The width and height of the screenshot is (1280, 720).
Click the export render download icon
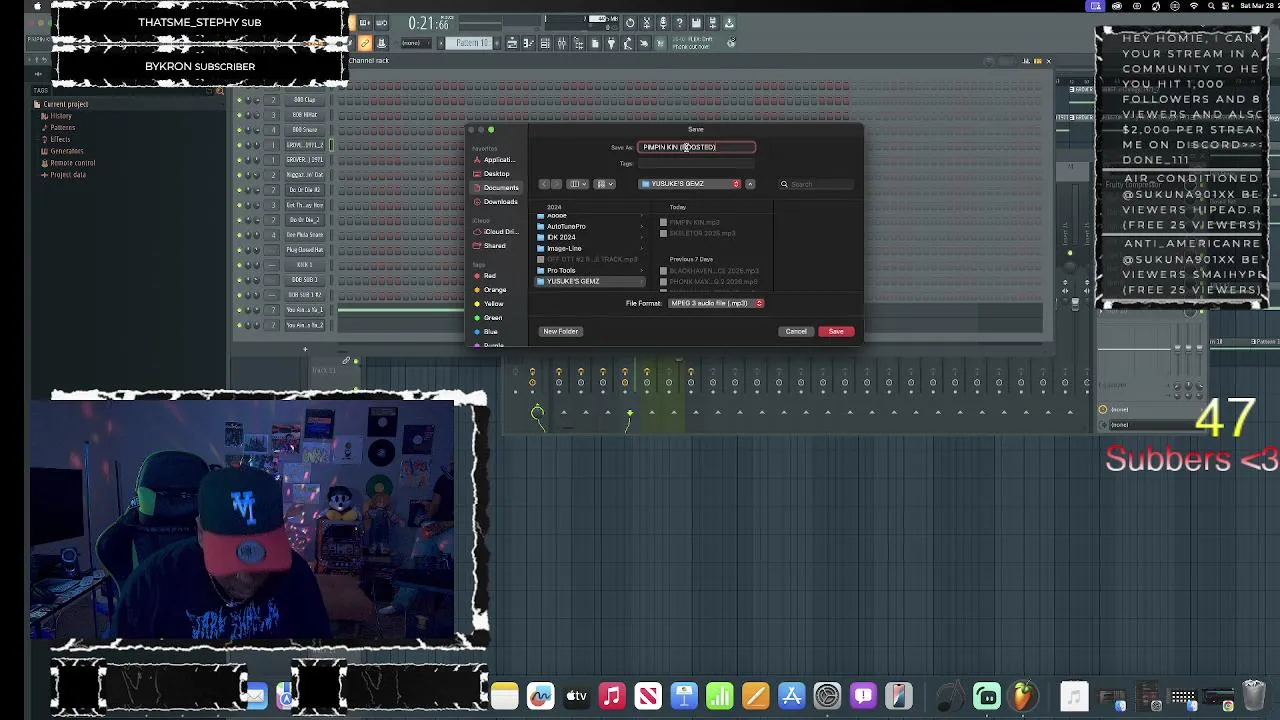point(729,23)
